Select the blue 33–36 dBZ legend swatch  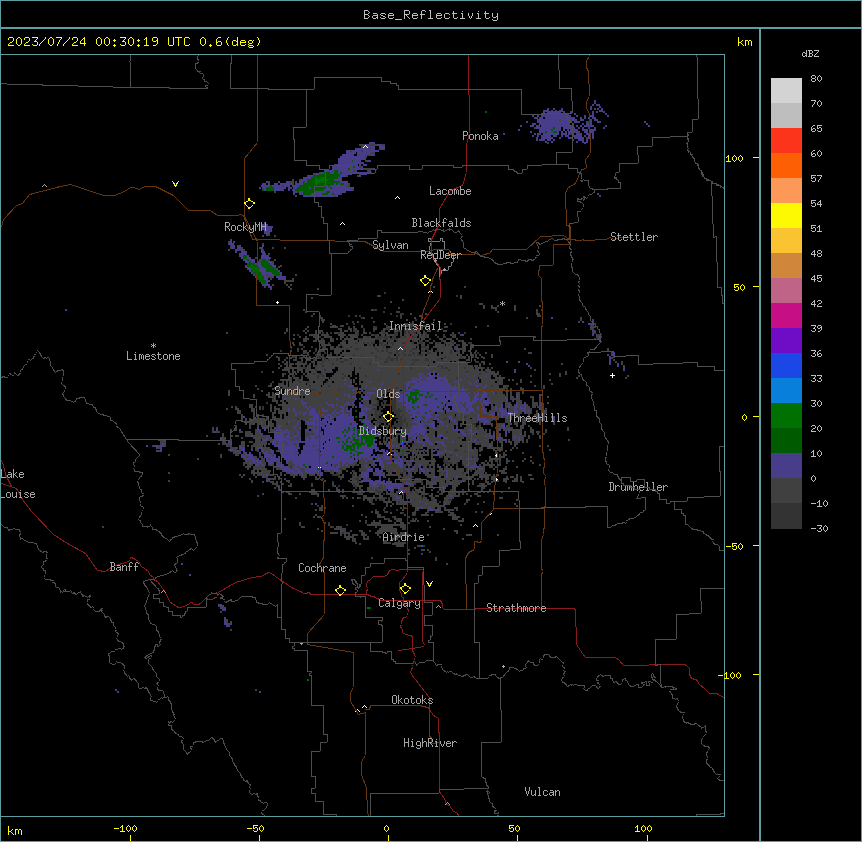point(786,365)
